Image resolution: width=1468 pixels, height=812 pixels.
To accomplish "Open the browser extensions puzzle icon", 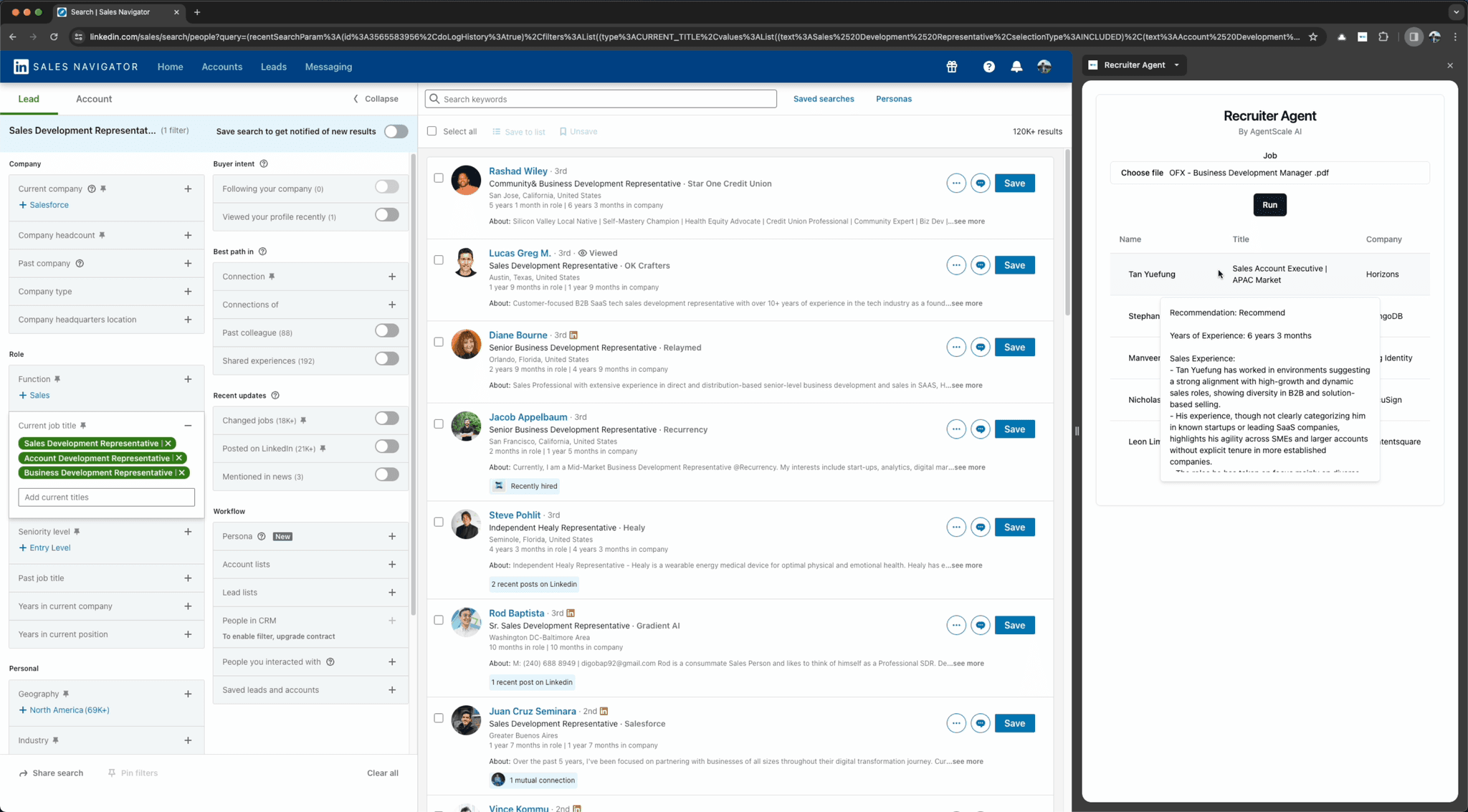I will (x=1383, y=37).
